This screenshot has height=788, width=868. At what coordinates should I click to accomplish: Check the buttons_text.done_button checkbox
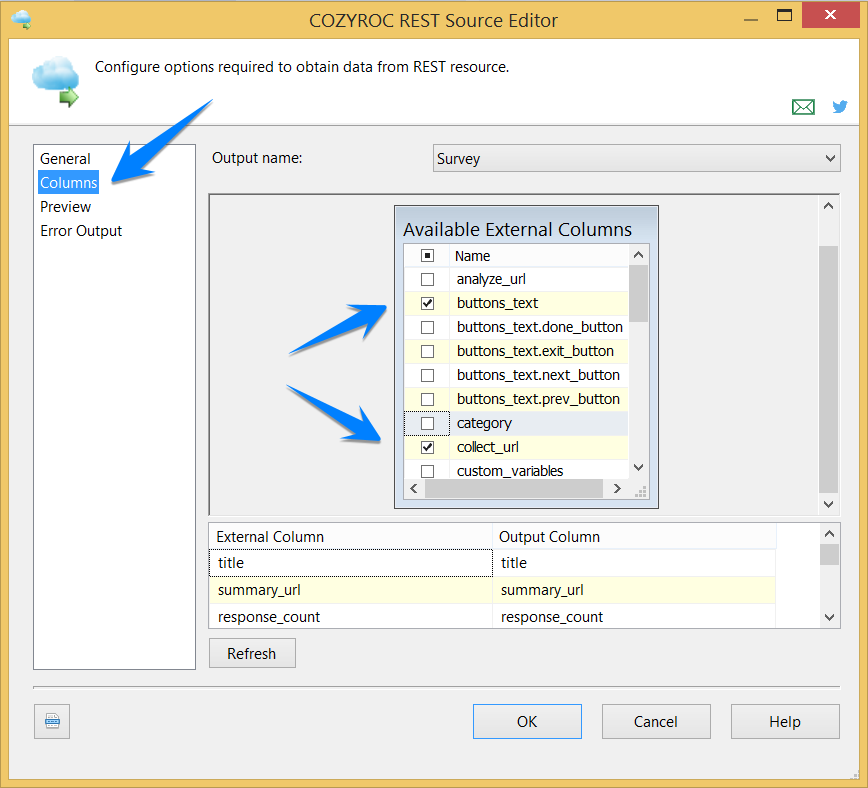(427, 327)
